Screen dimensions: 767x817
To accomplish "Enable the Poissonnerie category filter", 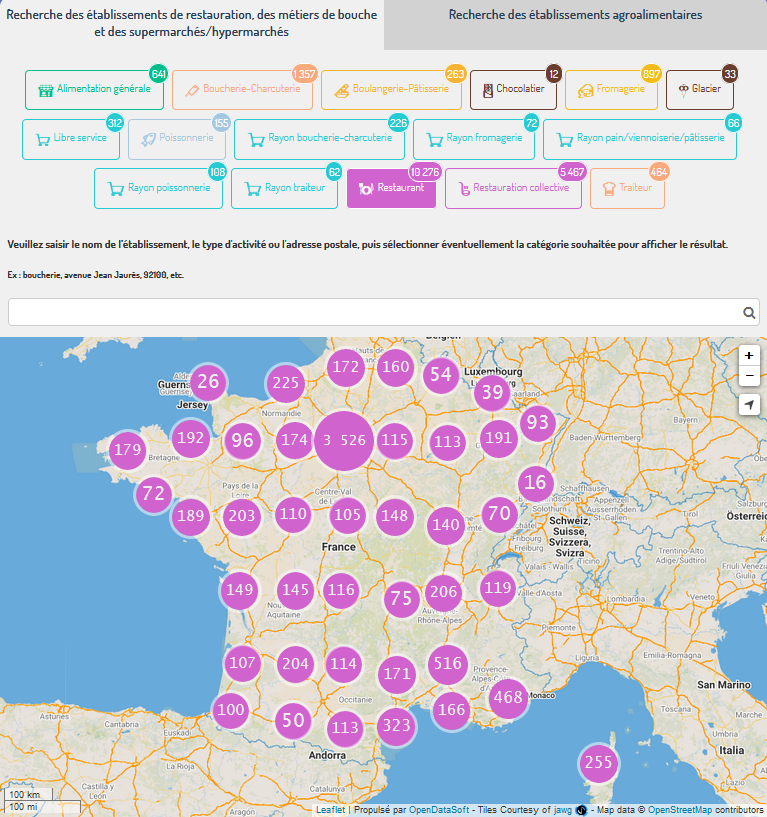I will [x=177, y=139].
